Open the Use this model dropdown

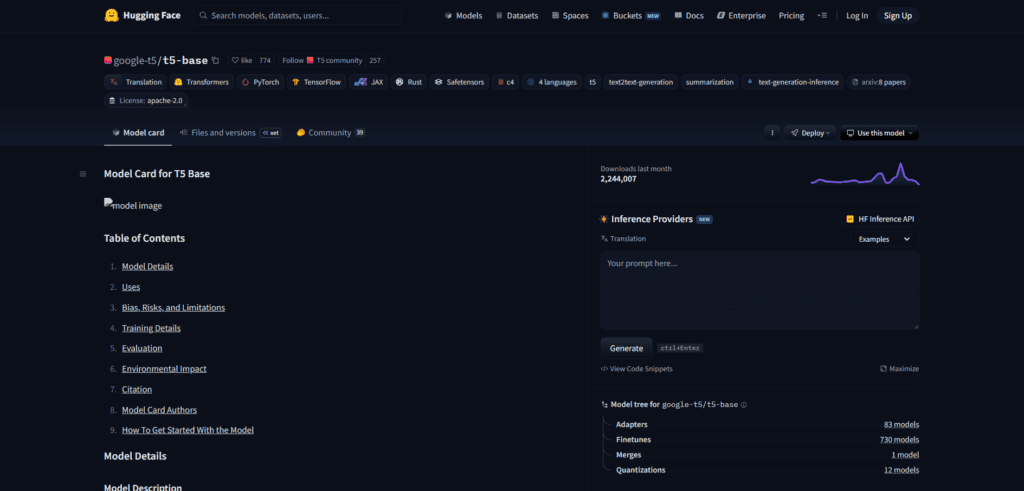tap(879, 133)
